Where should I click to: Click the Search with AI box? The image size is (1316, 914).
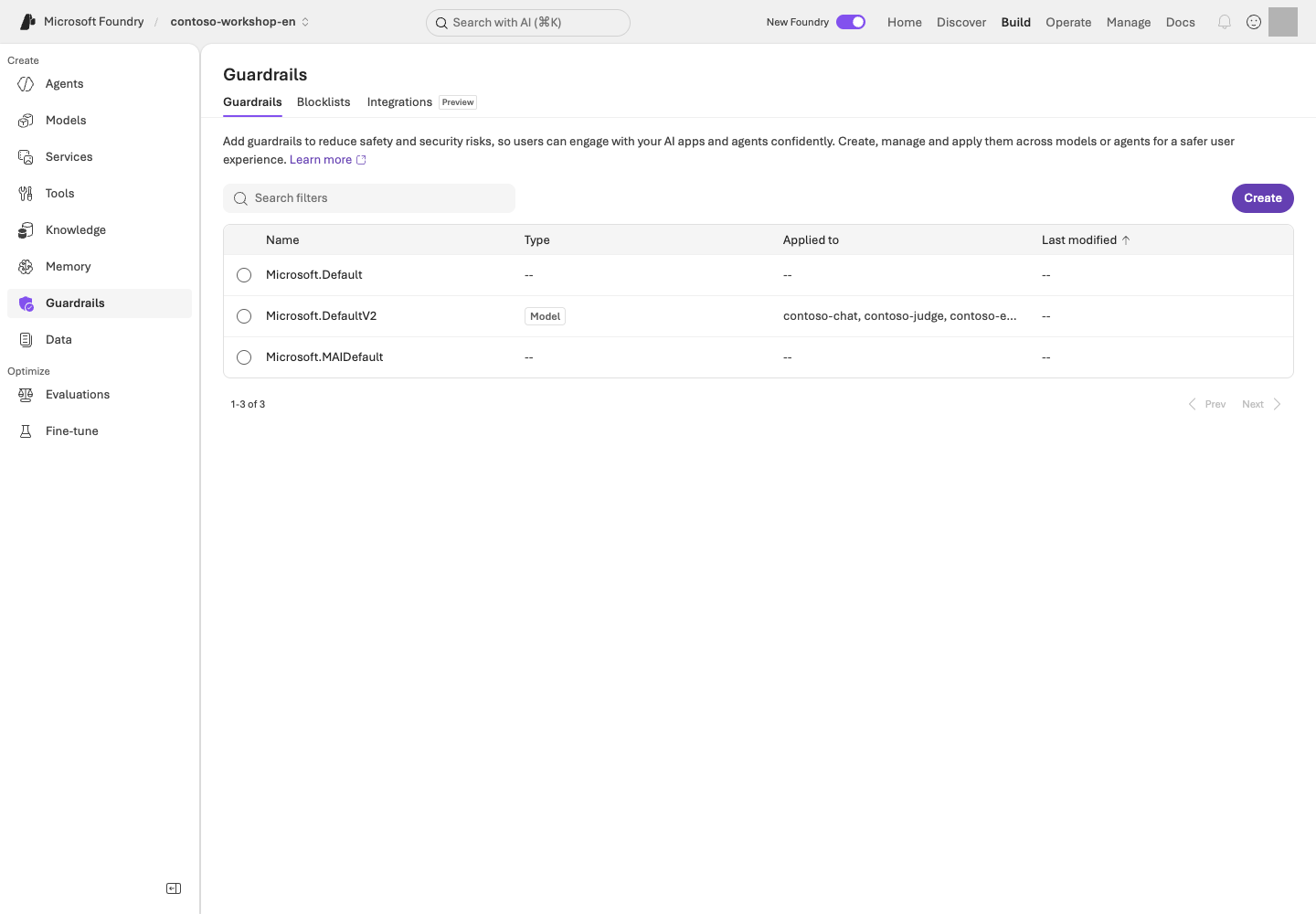pos(528,23)
